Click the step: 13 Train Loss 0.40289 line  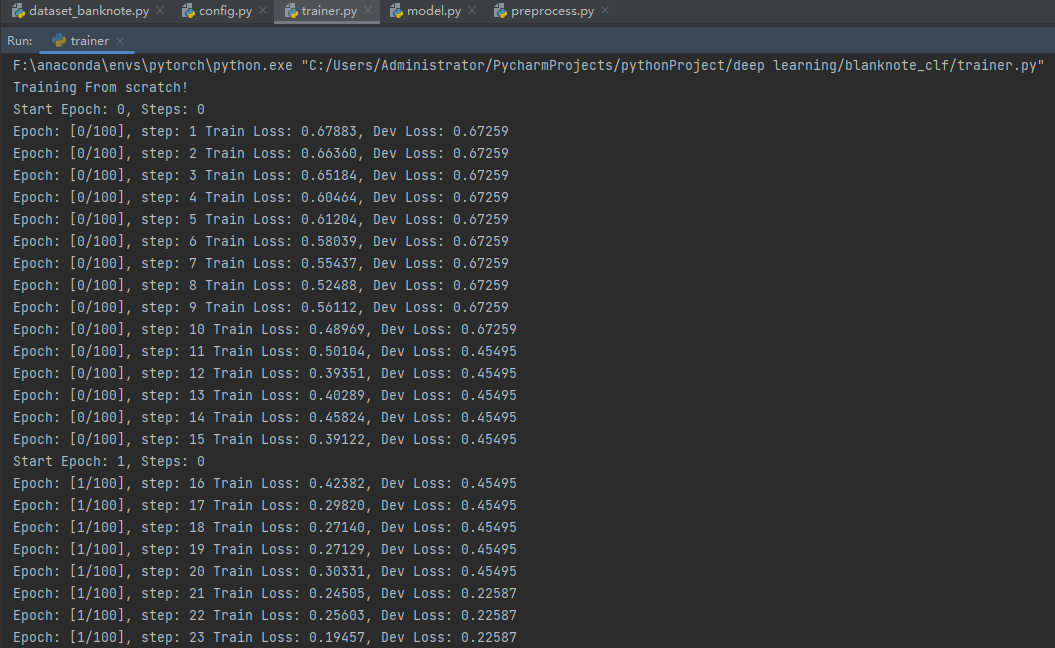click(x=265, y=396)
